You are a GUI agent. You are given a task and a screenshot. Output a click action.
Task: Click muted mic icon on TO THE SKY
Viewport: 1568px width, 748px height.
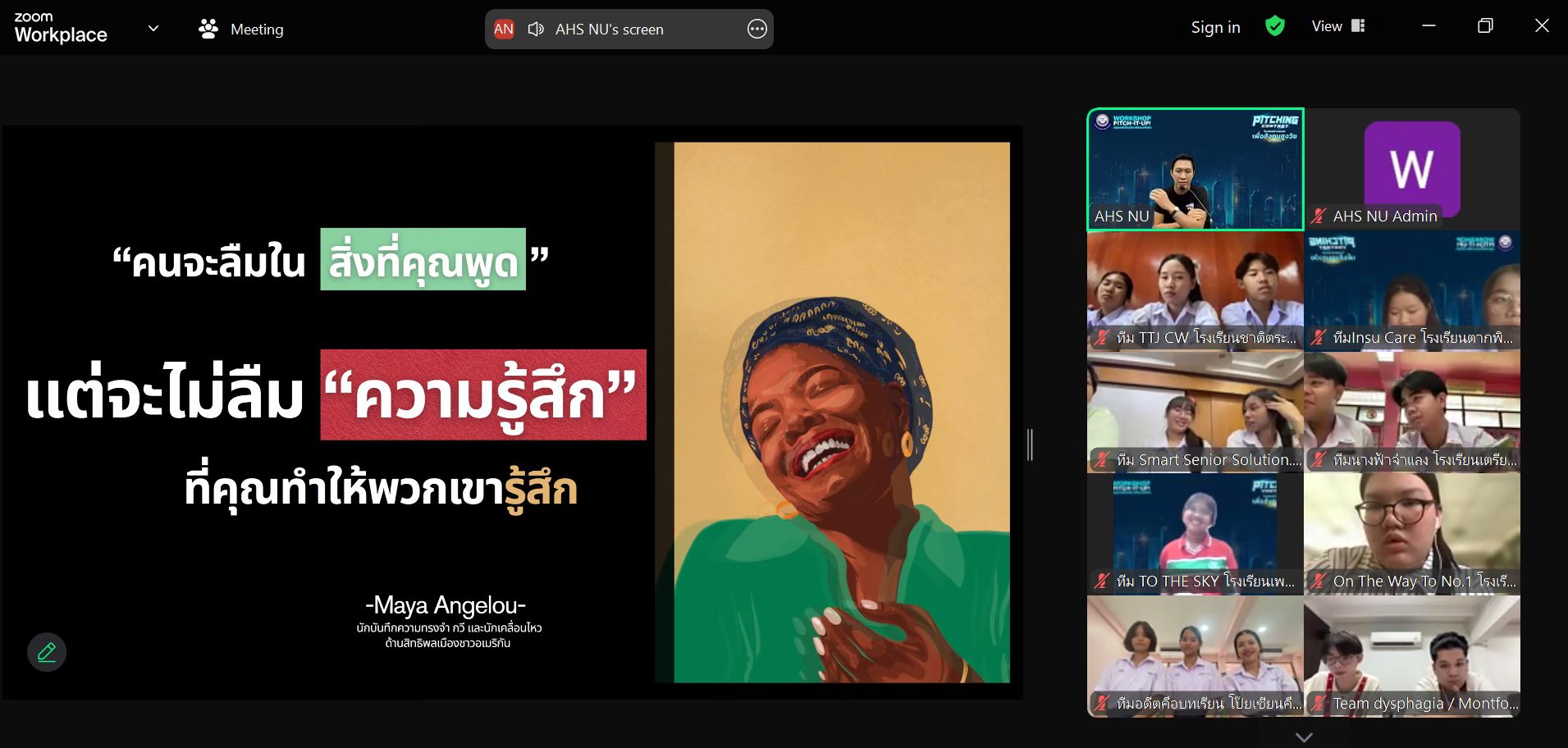[1101, 582]
